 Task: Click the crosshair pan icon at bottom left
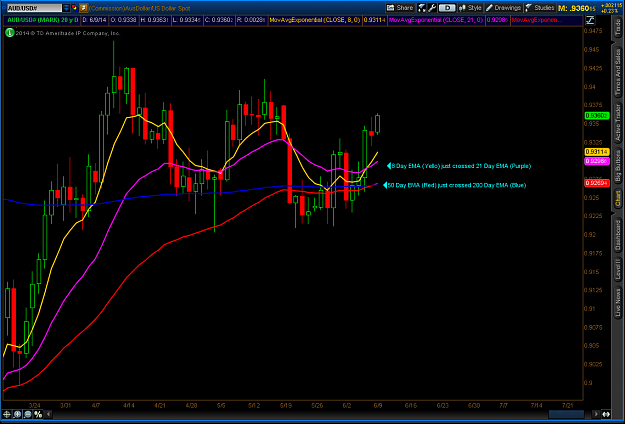7,414
